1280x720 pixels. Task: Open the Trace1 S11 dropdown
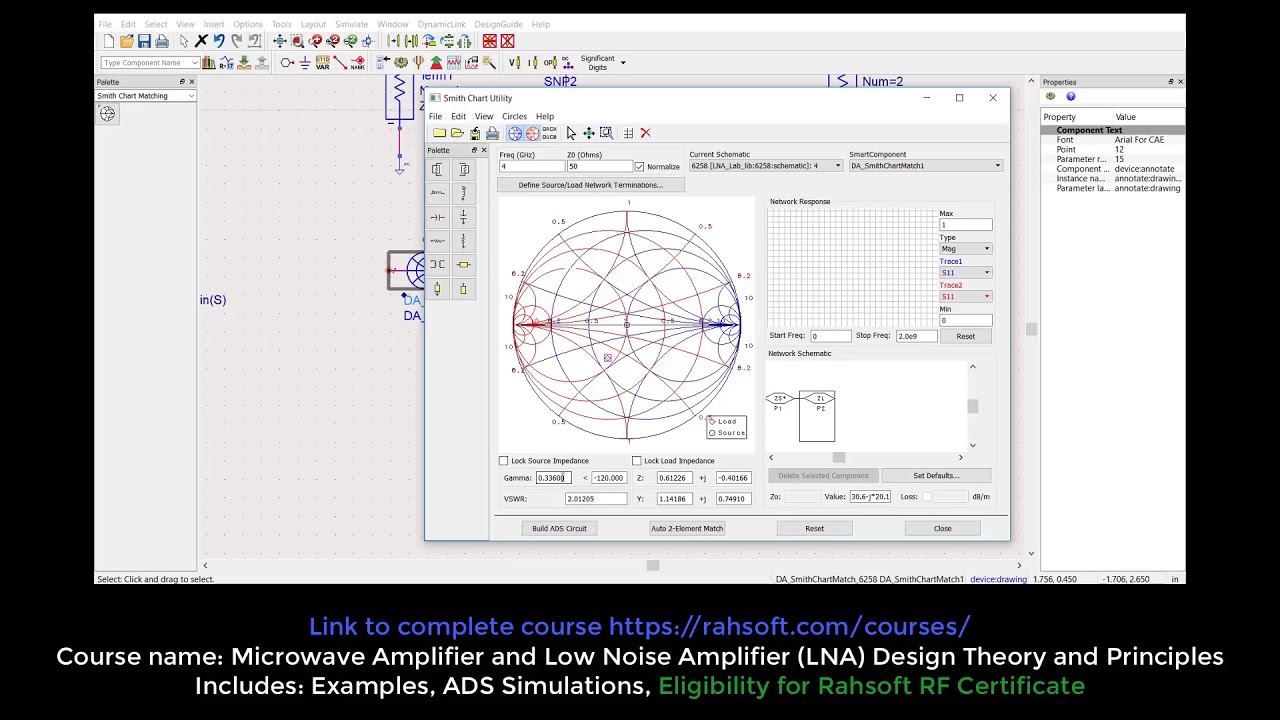pyautogui.click(x=965, y=273)
